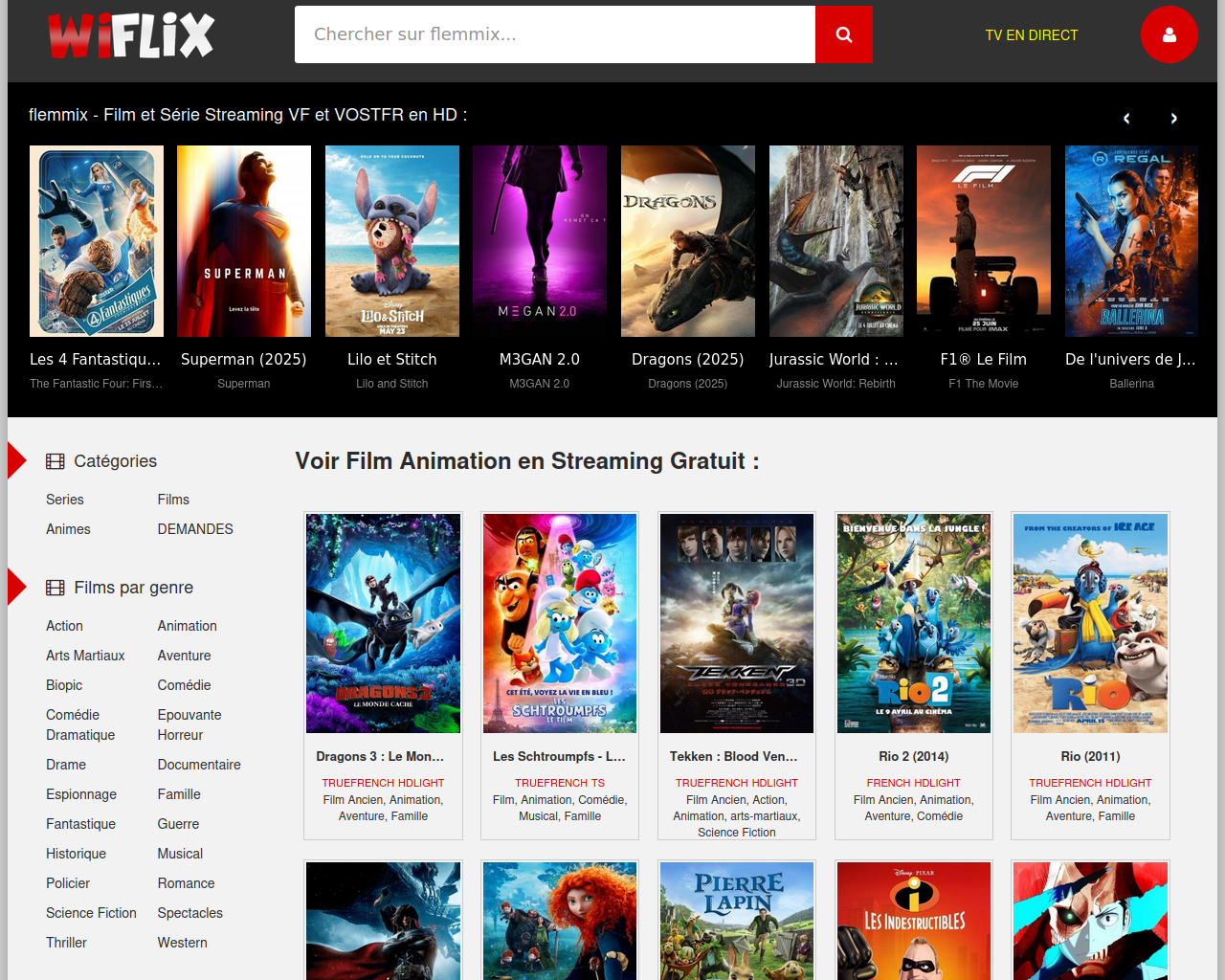Select the Famille genre

(x=179, y=794)
